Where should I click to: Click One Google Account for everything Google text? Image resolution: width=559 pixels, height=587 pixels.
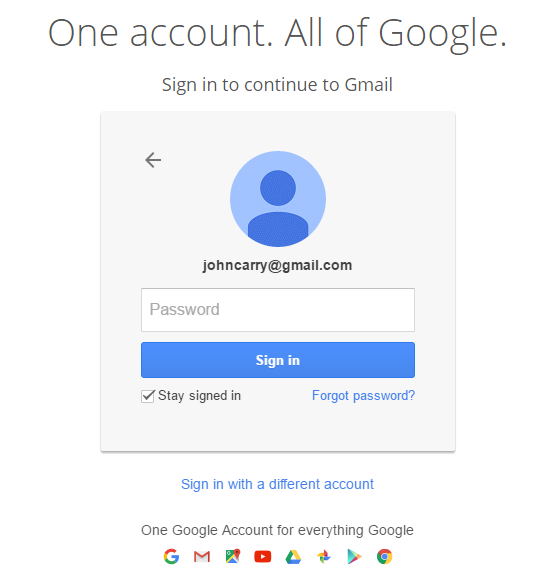(277, 530)
